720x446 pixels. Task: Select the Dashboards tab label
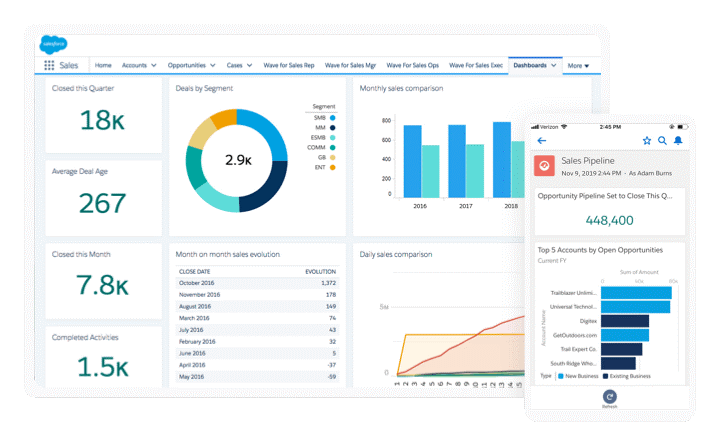tap(530, 65)
